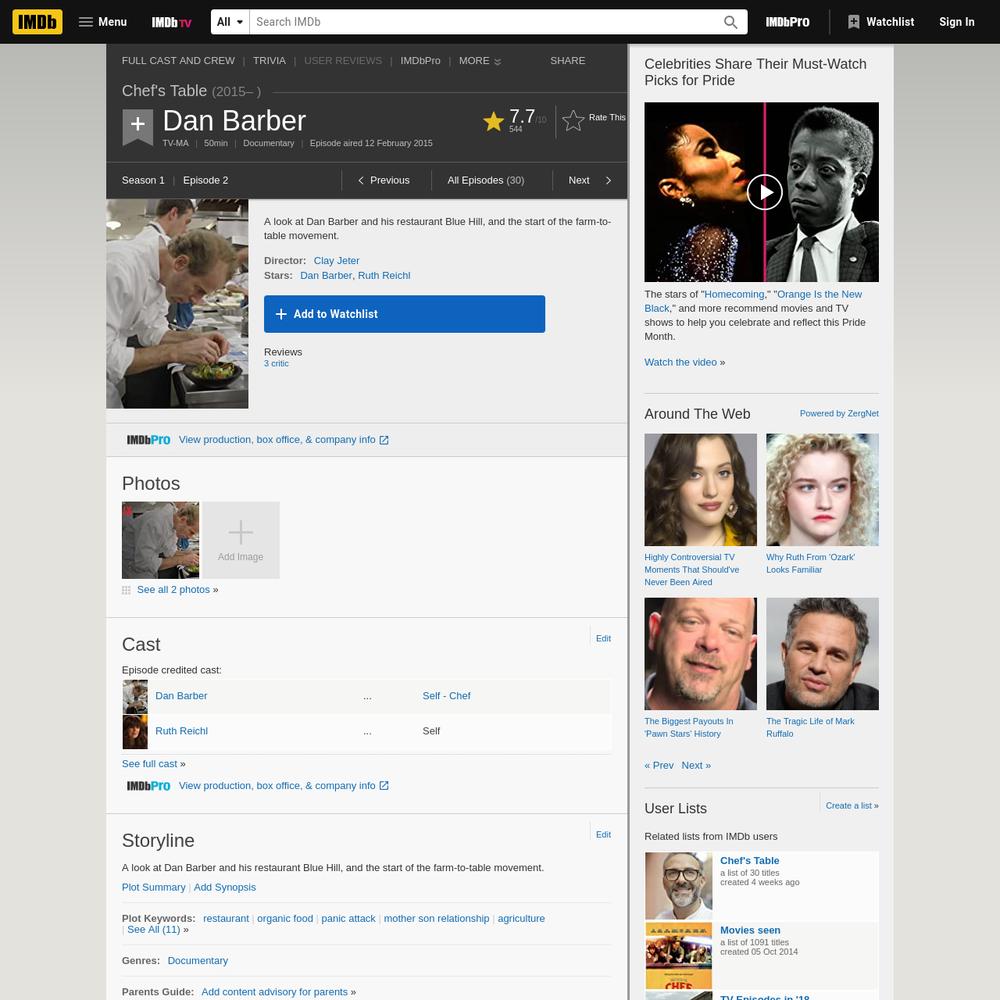
Task: Click the grid icon beside See all 2 photos
Action: coord(126,590)
